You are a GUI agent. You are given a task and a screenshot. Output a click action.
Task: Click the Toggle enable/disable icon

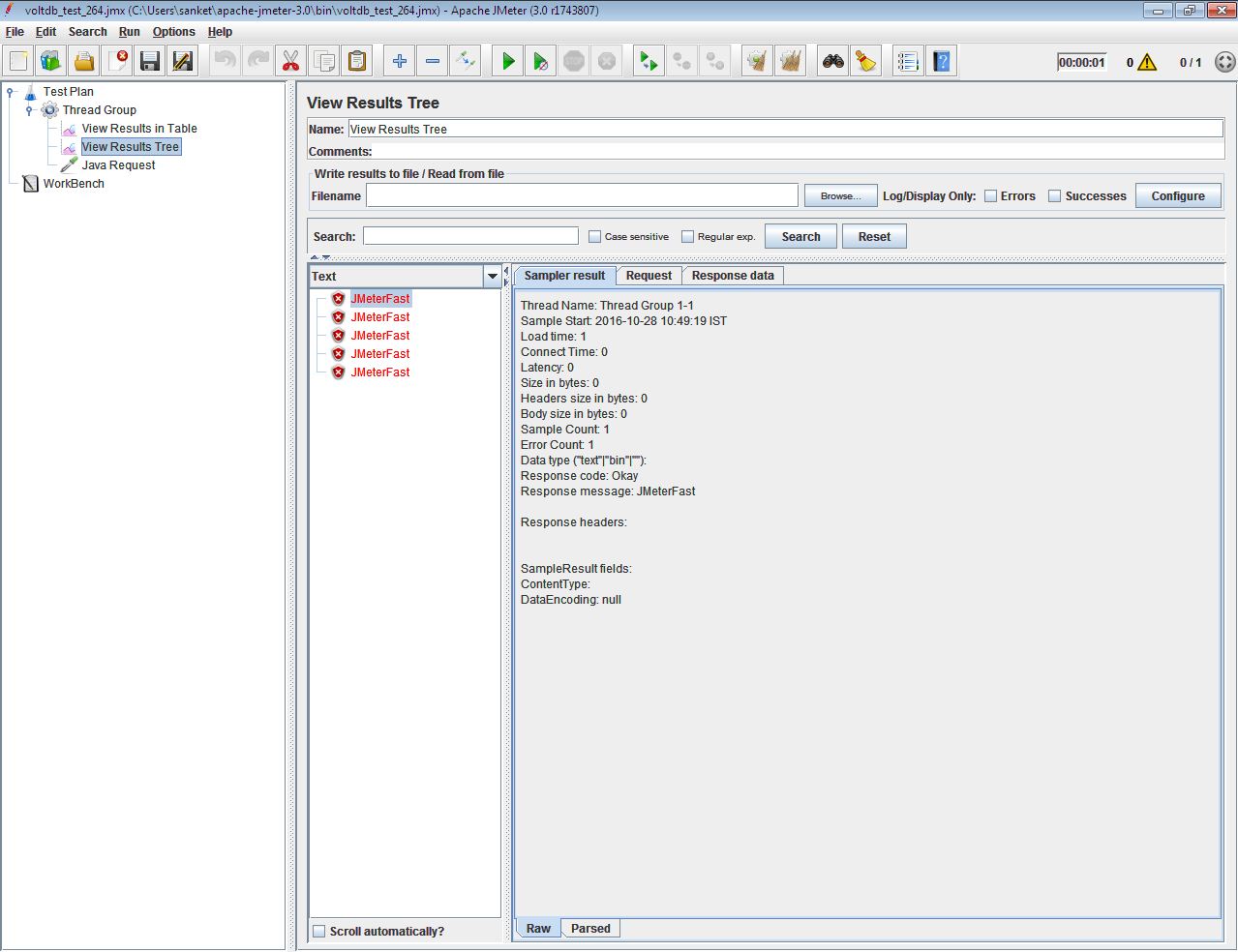point(466,61)
